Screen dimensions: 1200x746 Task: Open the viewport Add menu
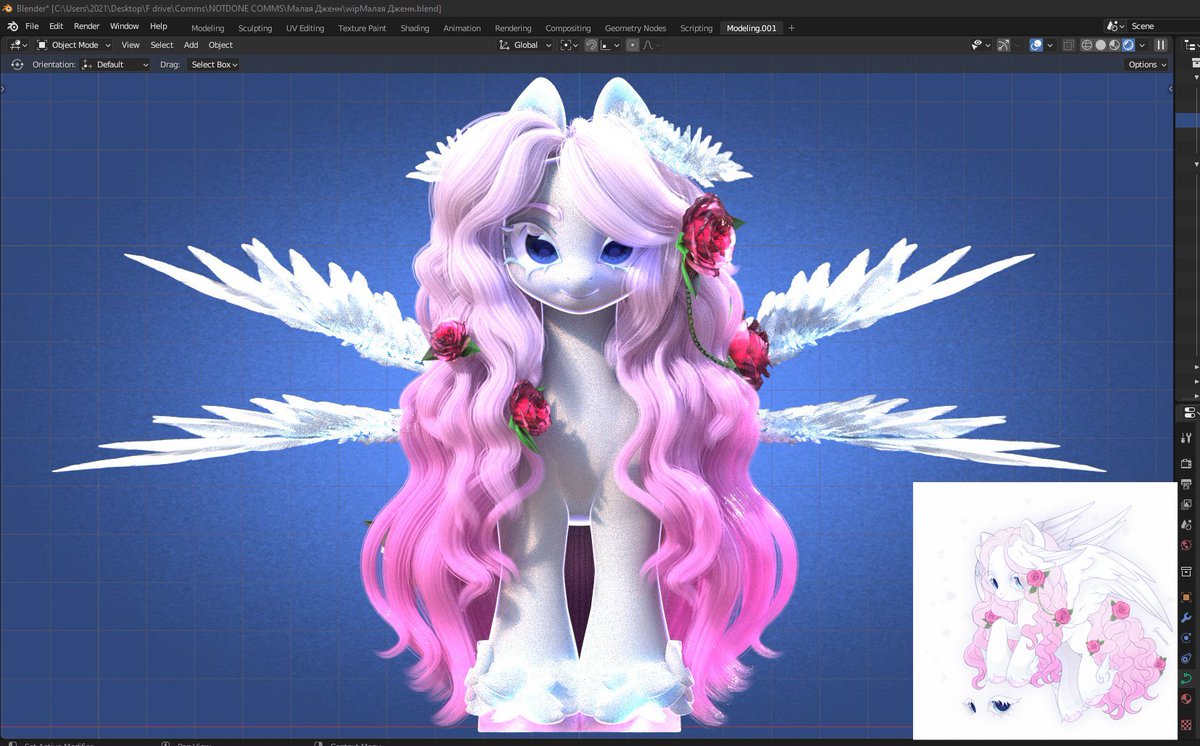tap(191, 45)
